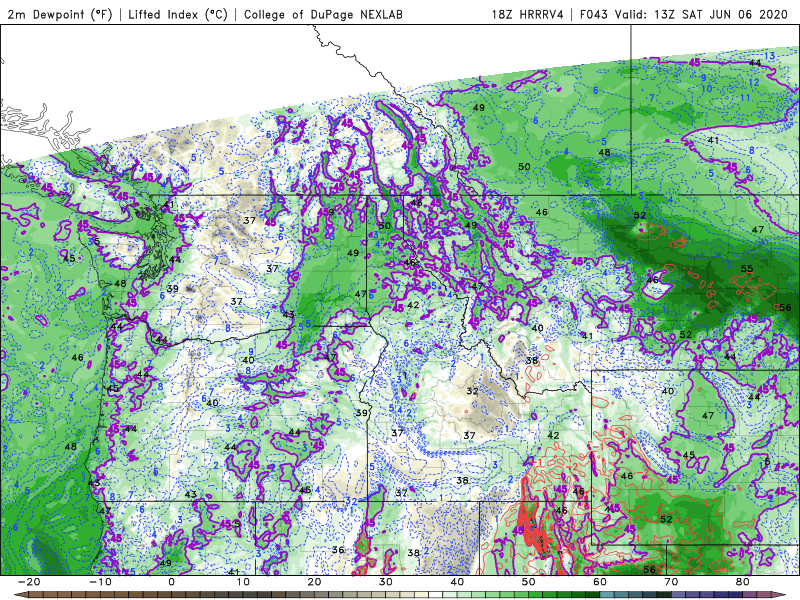The image size is (800, 600).
Task: Click the -20 label under color scale
Action: coord(29,582)
